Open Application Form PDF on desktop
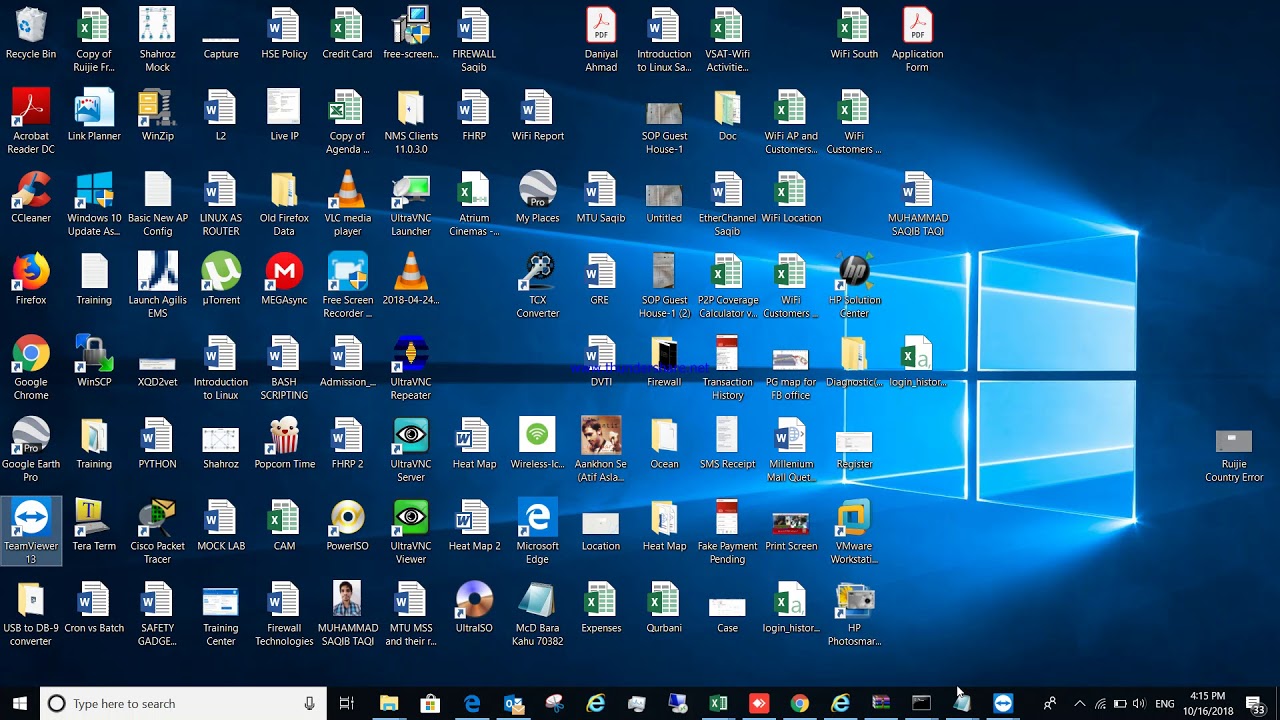This screenshot has width=1280, height=720. tap(917, 40)
